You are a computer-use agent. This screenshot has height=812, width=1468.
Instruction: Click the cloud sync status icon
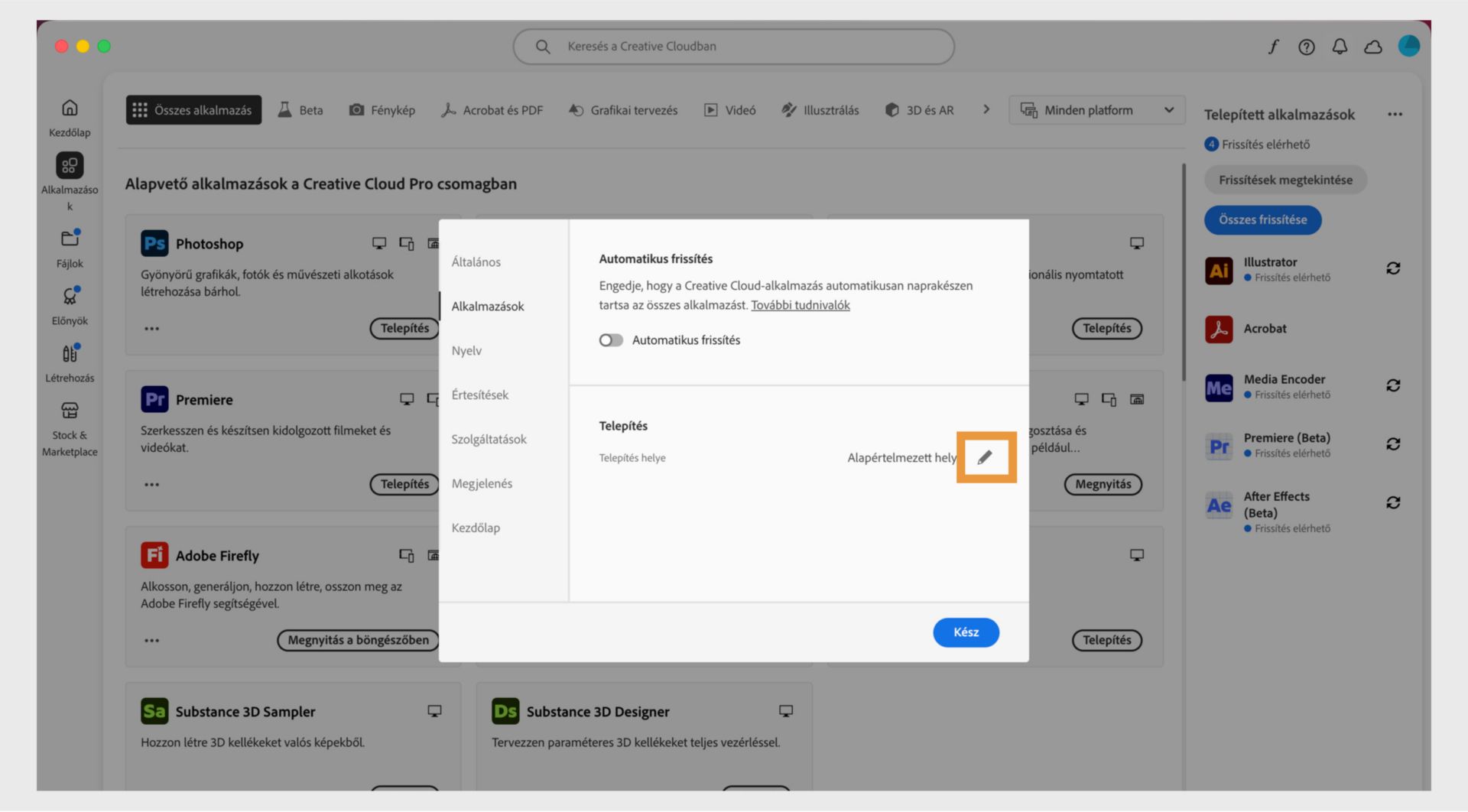tap(1373, 47)
